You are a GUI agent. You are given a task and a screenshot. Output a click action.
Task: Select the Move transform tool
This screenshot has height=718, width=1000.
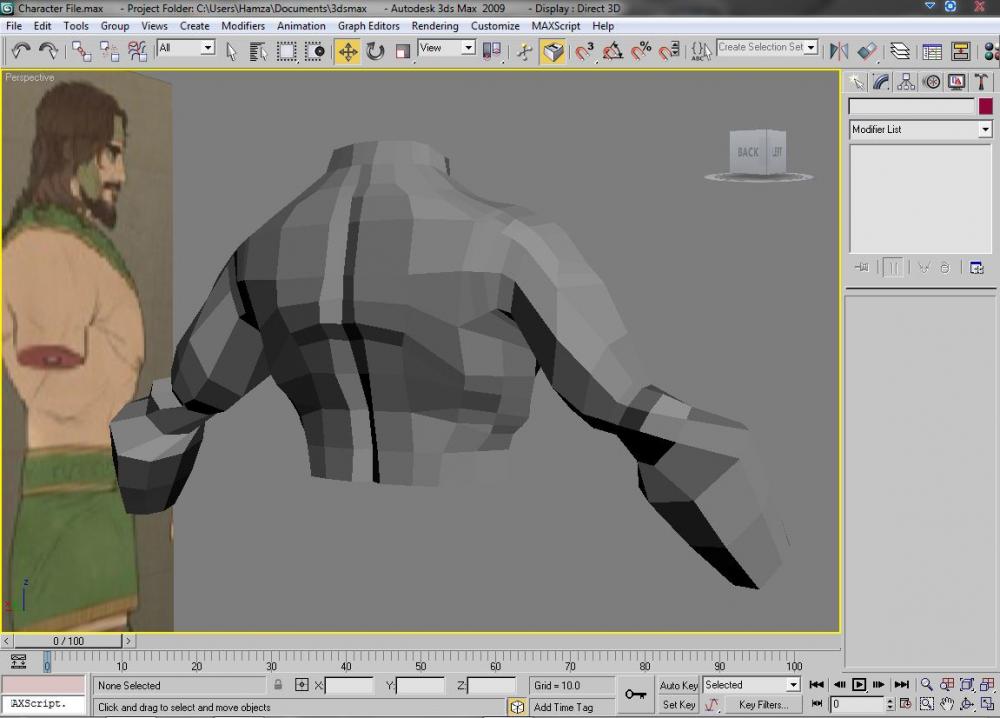347,51
